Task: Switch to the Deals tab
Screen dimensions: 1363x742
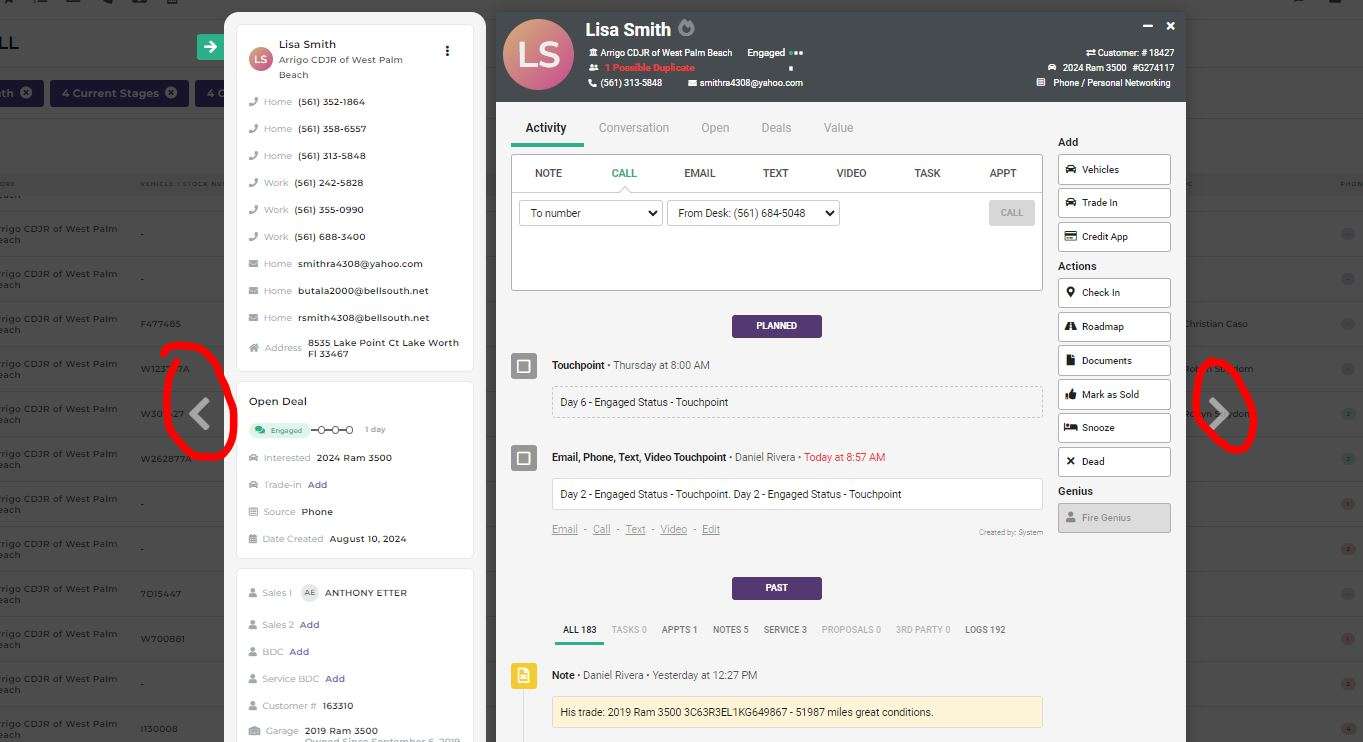Action: click(776, 128)
